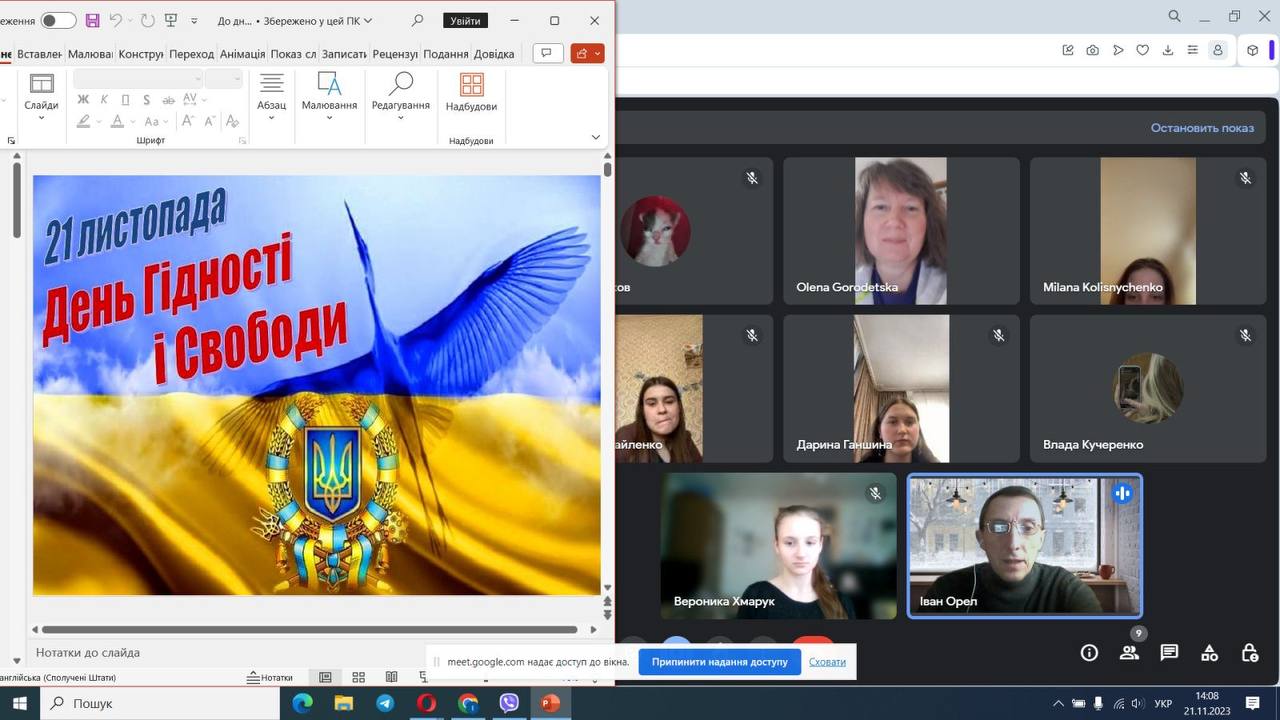Image resolution: width=1280 pixels, height=720 pixels.
Task: Click the Save icon in PowerPoint title bar
Action: point(93,20)
